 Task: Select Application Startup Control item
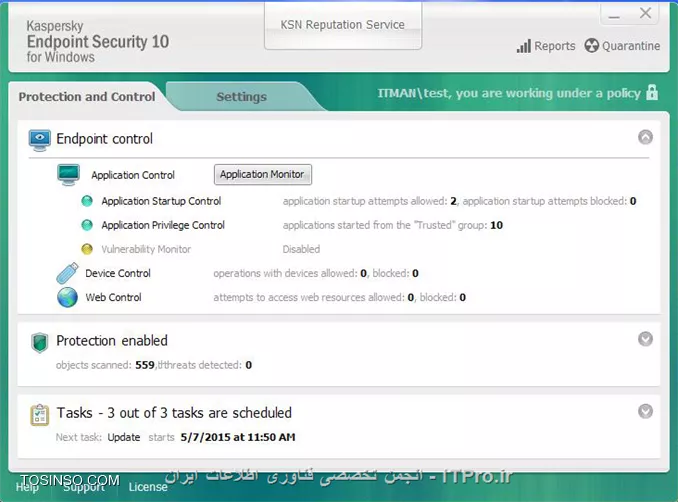[161, 201]
